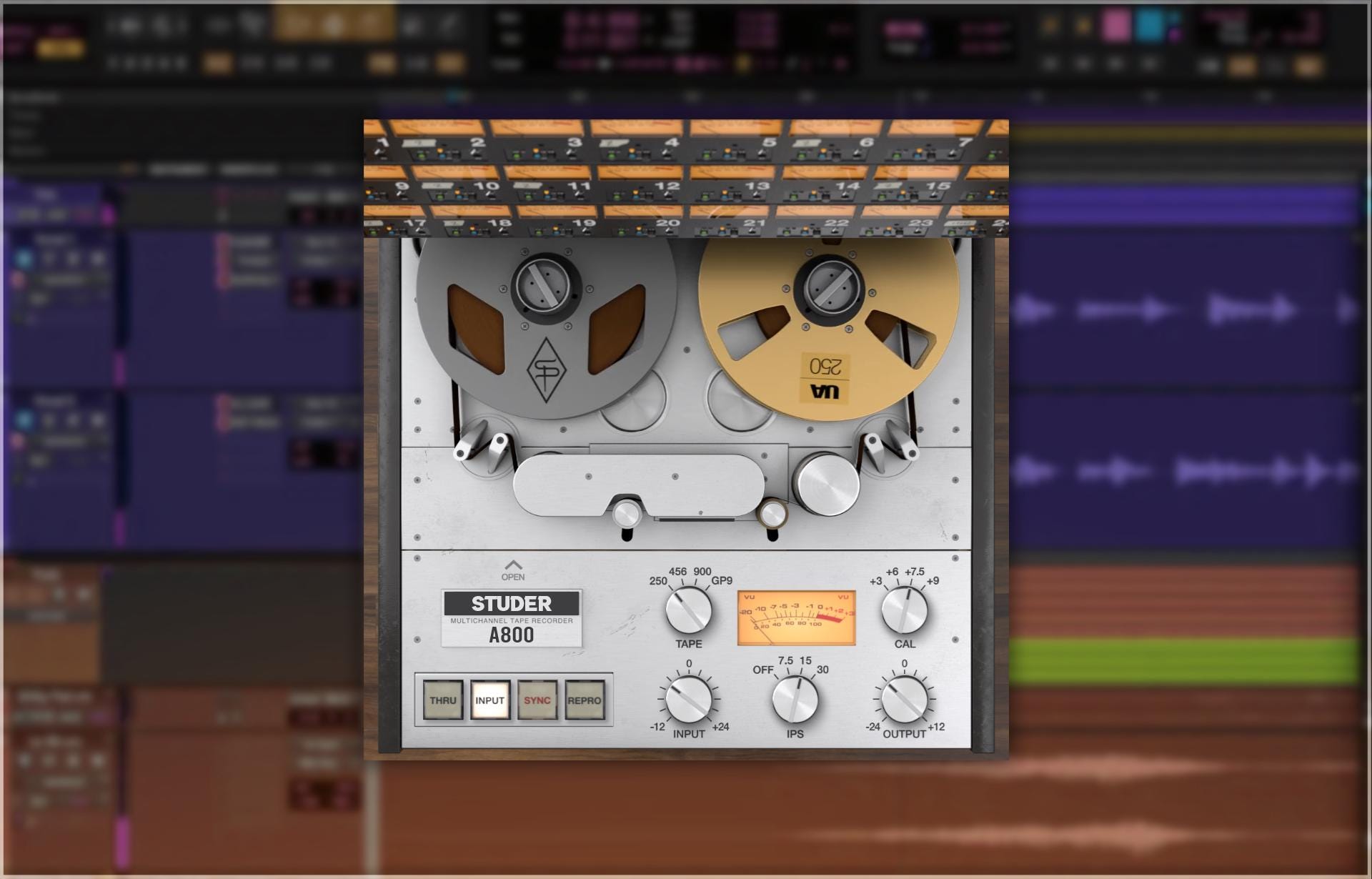Click the brass pinch roller right under head cover
This screenshot has width=1372, height=879.
[x=772, y=514]
